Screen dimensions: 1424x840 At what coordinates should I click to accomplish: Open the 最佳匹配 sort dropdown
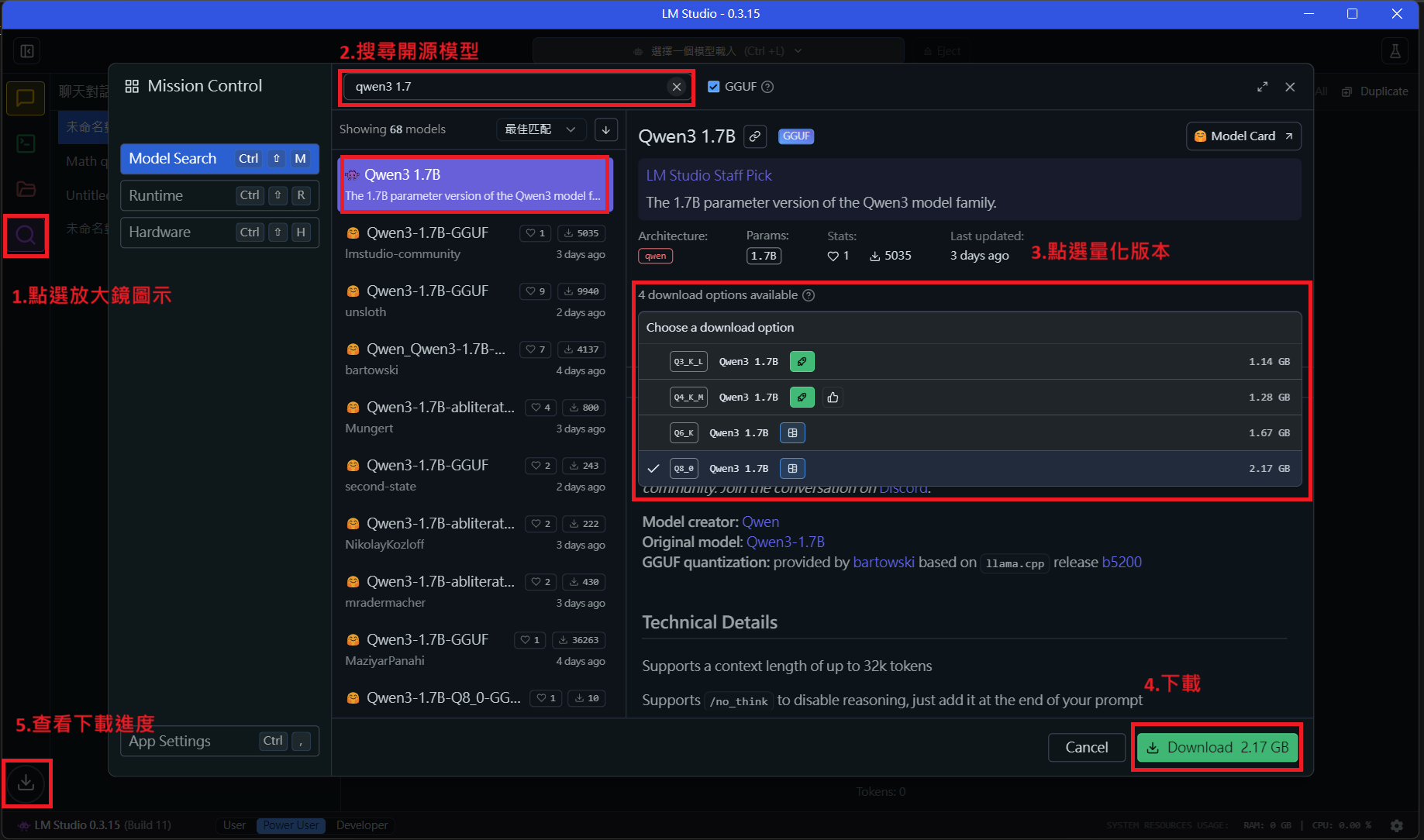[x=540, y=129]
